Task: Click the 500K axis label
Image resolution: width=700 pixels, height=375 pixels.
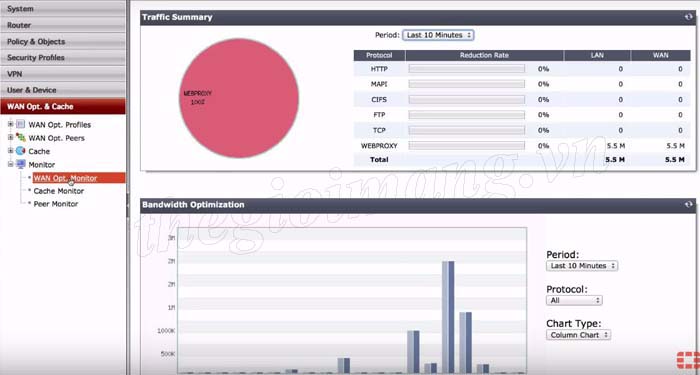Action: tap(168, 354)
